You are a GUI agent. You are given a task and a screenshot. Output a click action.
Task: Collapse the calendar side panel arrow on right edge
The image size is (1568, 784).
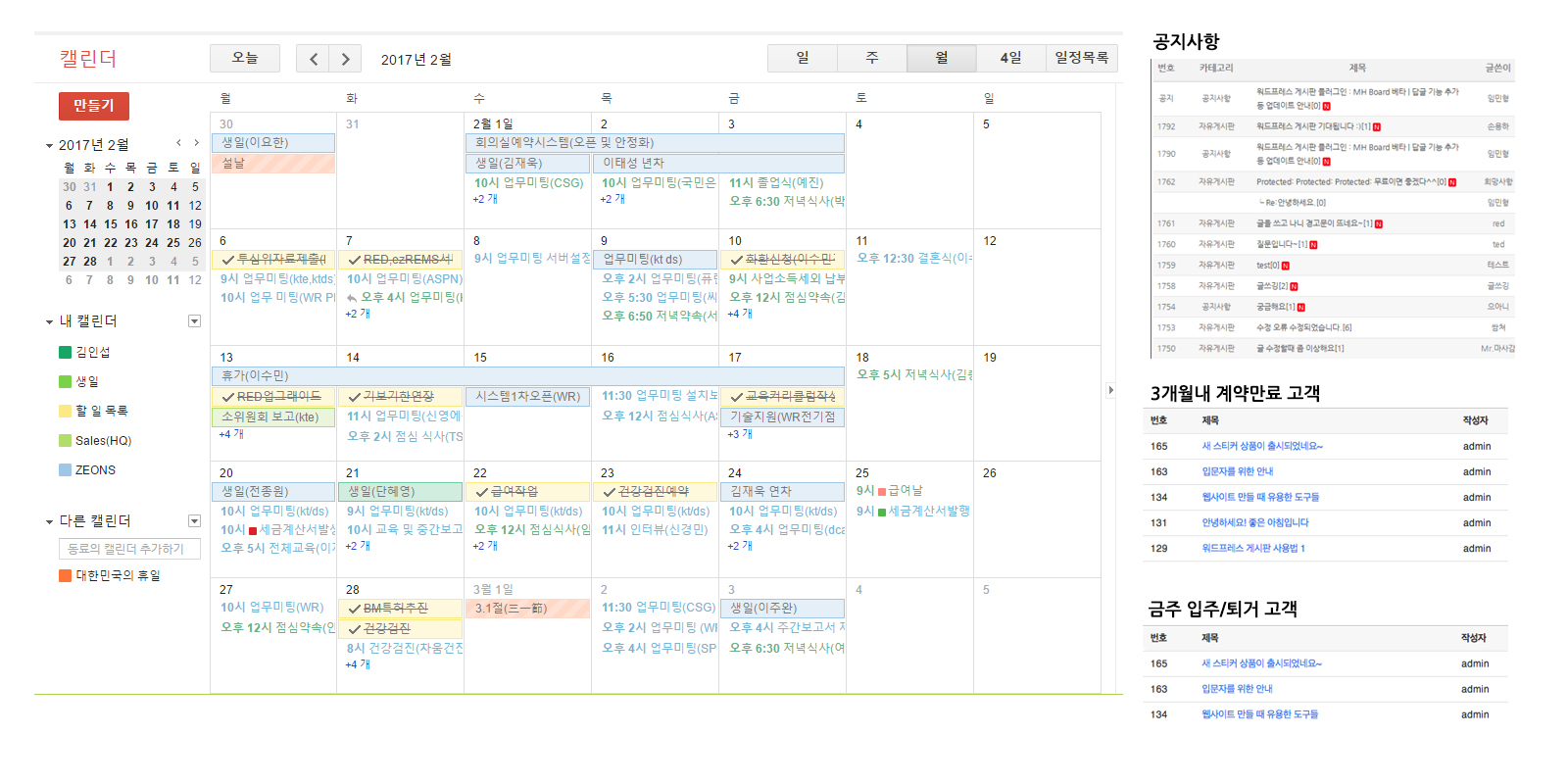(1110, 390)
